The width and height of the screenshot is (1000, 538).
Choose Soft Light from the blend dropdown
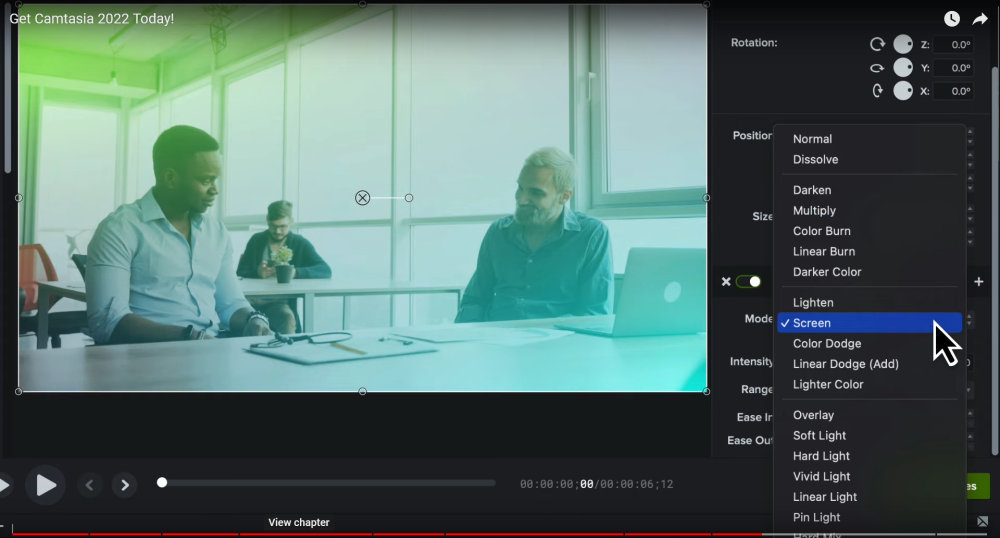click(x=819, y=436)
